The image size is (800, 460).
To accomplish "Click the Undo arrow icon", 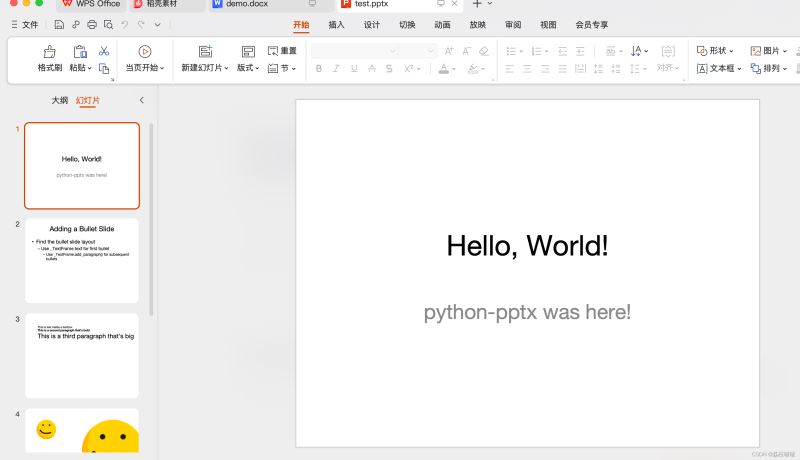I will (124, 24).
